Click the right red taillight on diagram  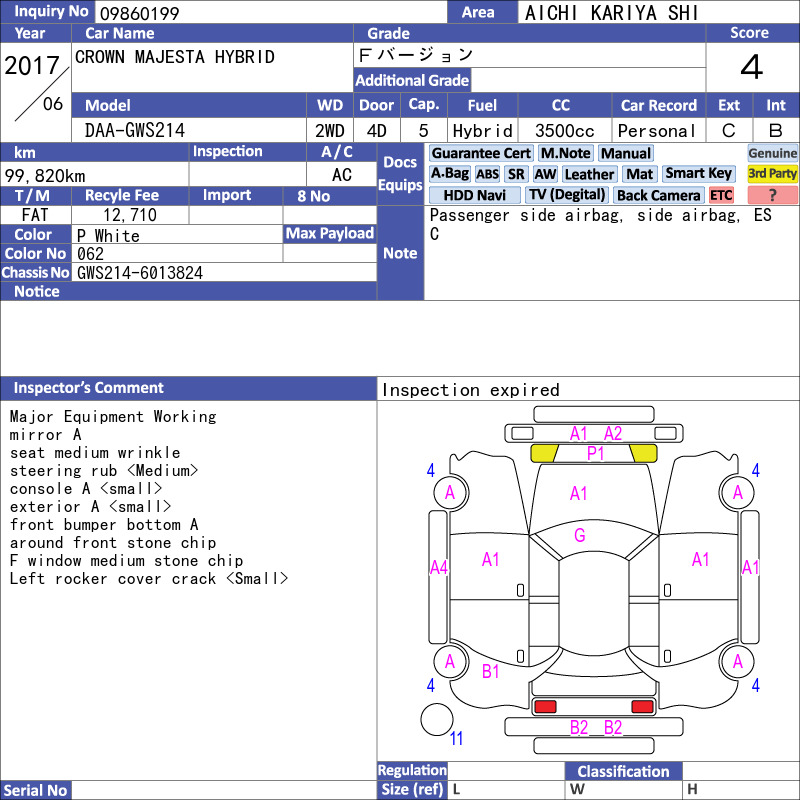642,707
